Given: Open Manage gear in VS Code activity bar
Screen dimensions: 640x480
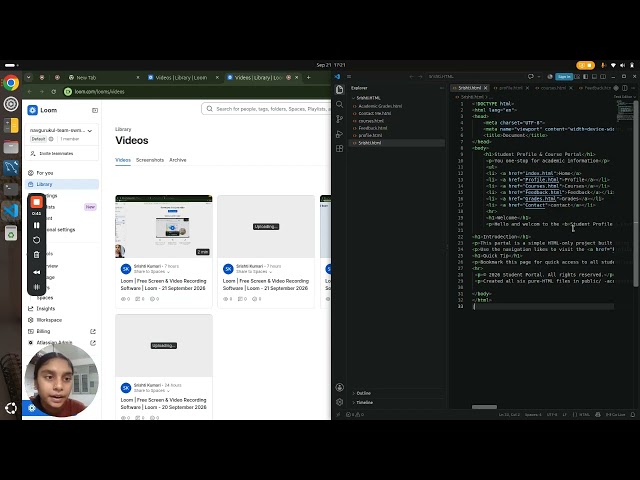Looking at the screenshot, I should pyautogui.click(x=340, y=402).
